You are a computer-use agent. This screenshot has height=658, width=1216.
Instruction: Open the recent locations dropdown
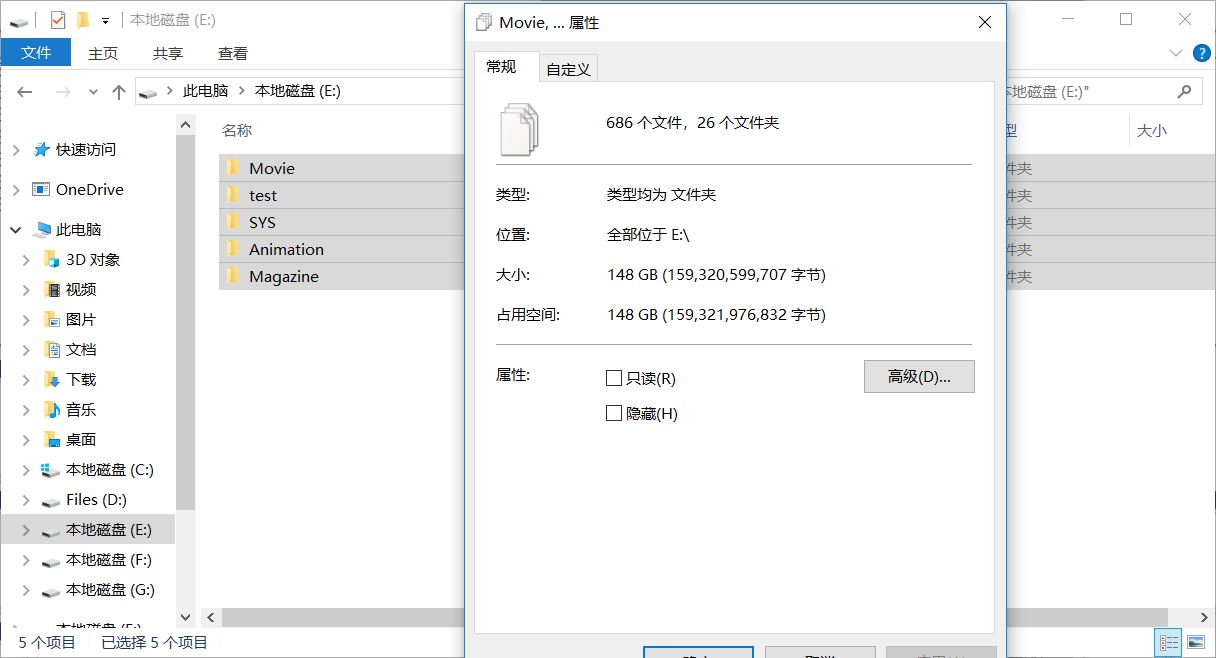[93, 91]
